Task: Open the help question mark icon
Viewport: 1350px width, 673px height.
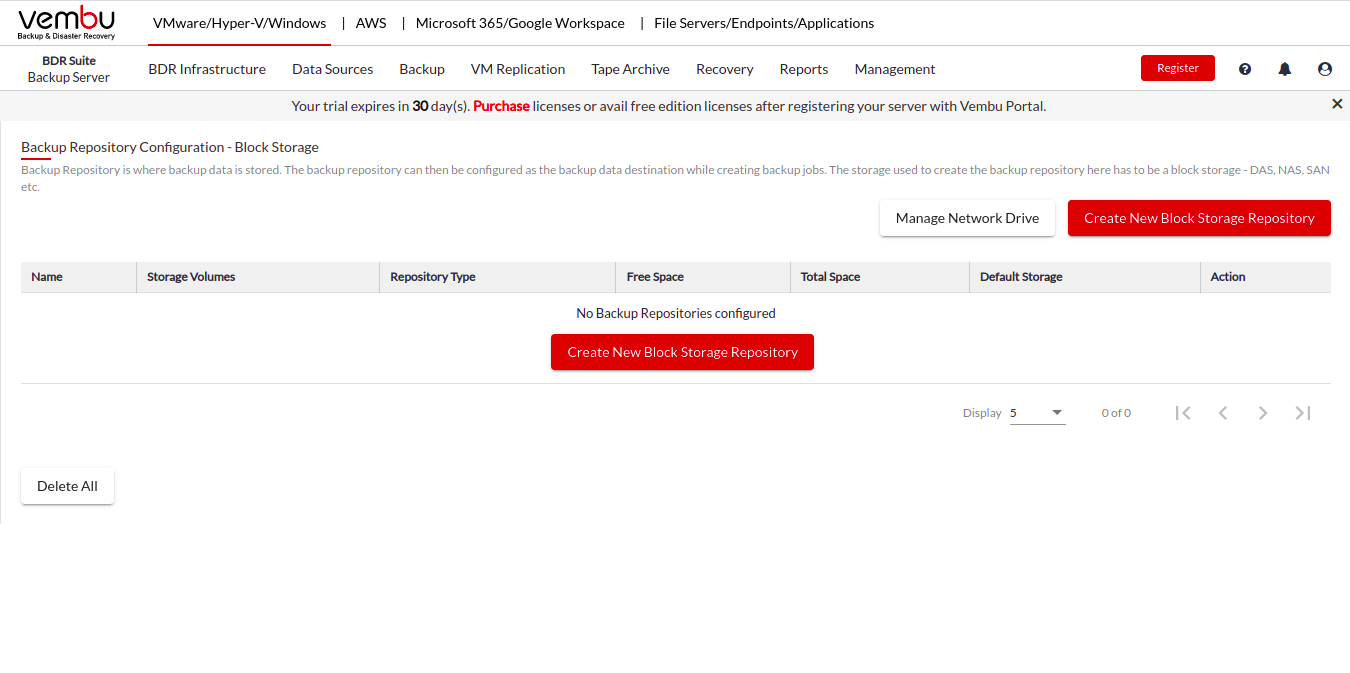Action: pyautogui.click(x=1245, y=69)
